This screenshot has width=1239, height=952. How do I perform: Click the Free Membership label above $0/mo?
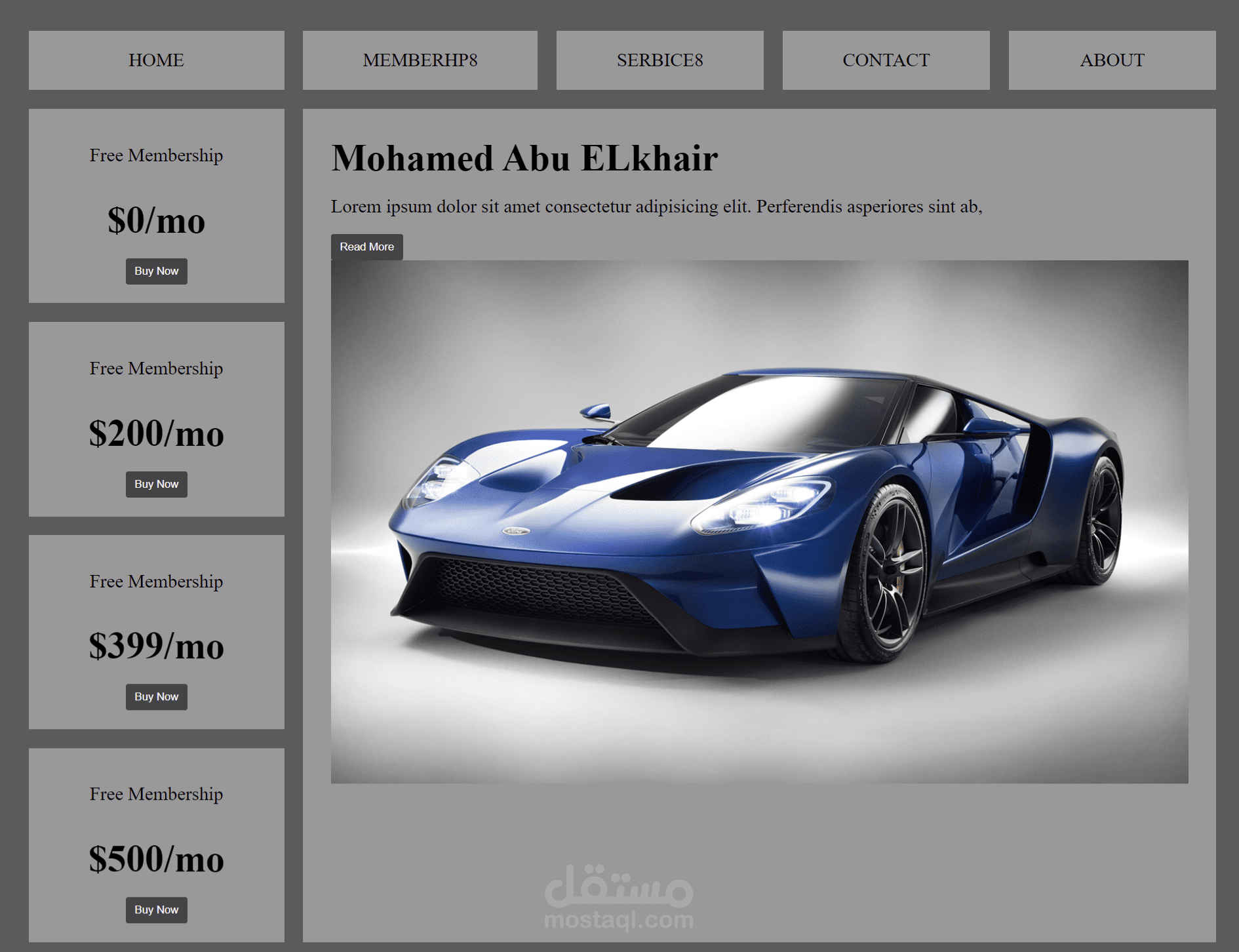coord(156,155)
